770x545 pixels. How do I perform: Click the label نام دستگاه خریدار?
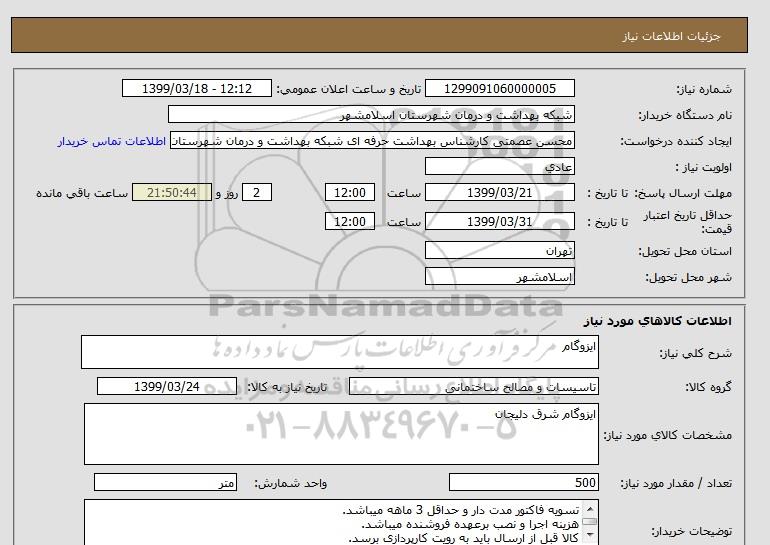(685, 115)
